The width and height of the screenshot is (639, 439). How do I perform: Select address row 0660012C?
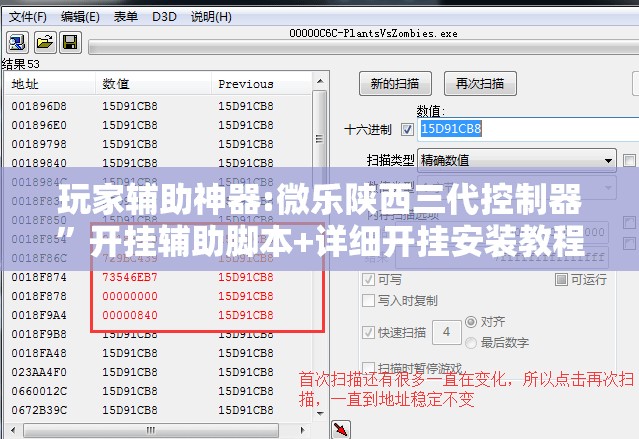[x=158, y=391]
